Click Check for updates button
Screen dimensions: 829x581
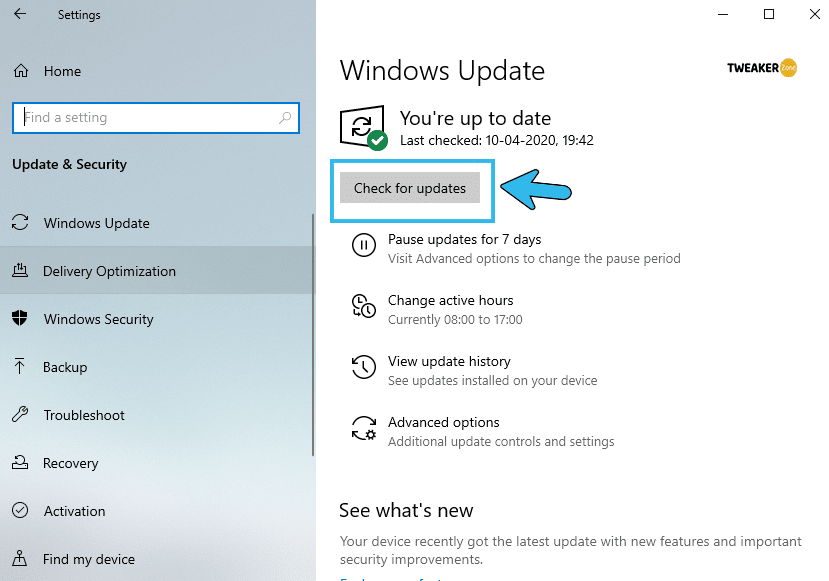tap(410, 188)
